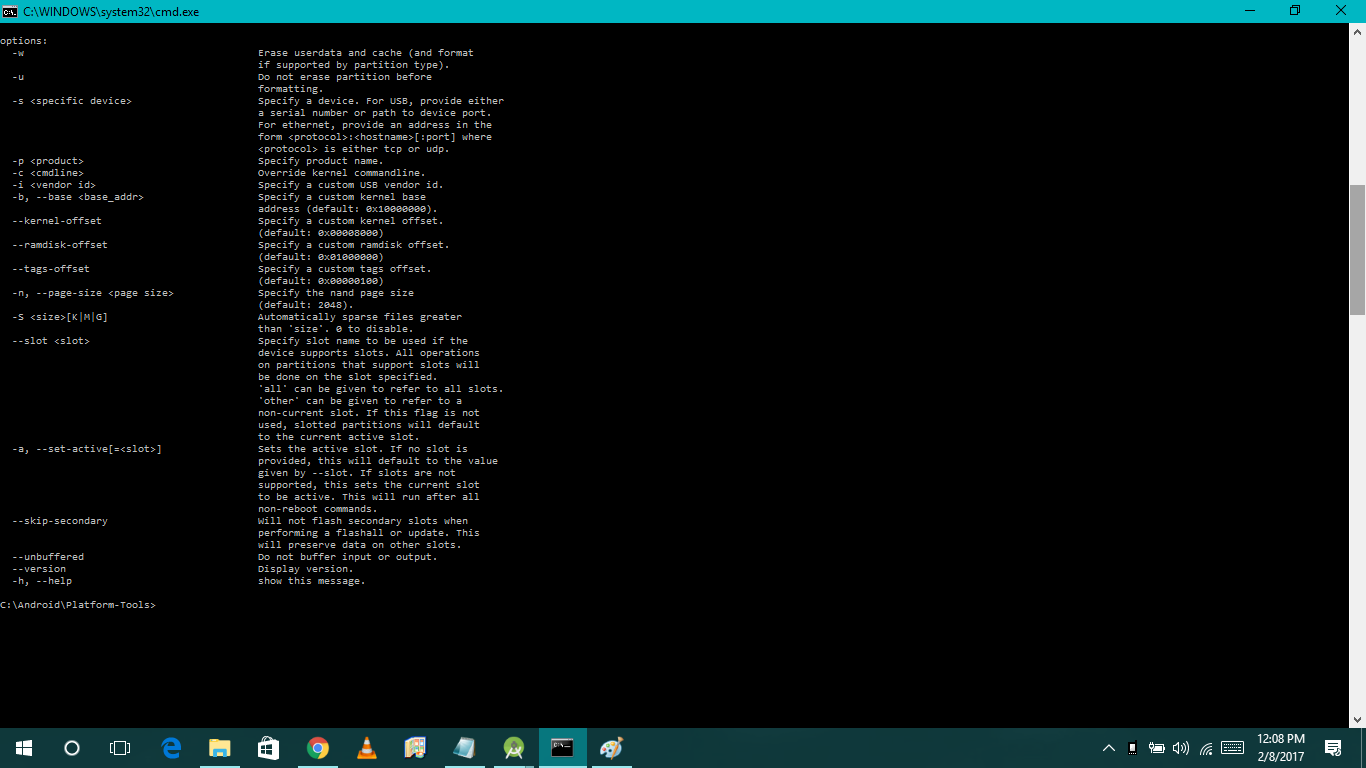Click the Notepad icon in taskbar
The height and width of the screenshot is (768, 1366).
coord(464,748)
